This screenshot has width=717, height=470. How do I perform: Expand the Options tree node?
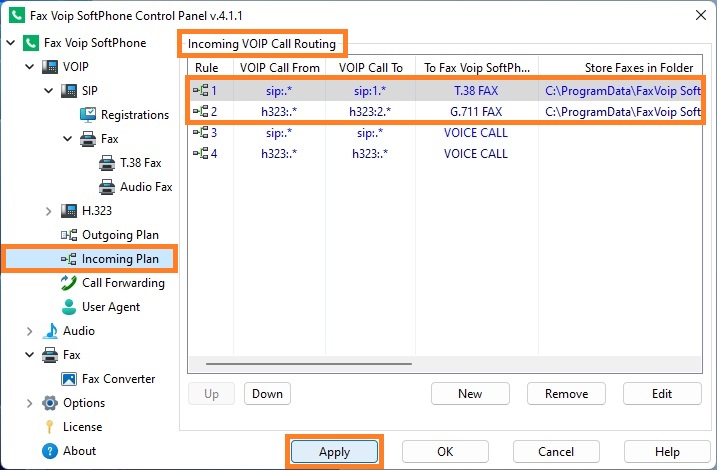(29, 403)
